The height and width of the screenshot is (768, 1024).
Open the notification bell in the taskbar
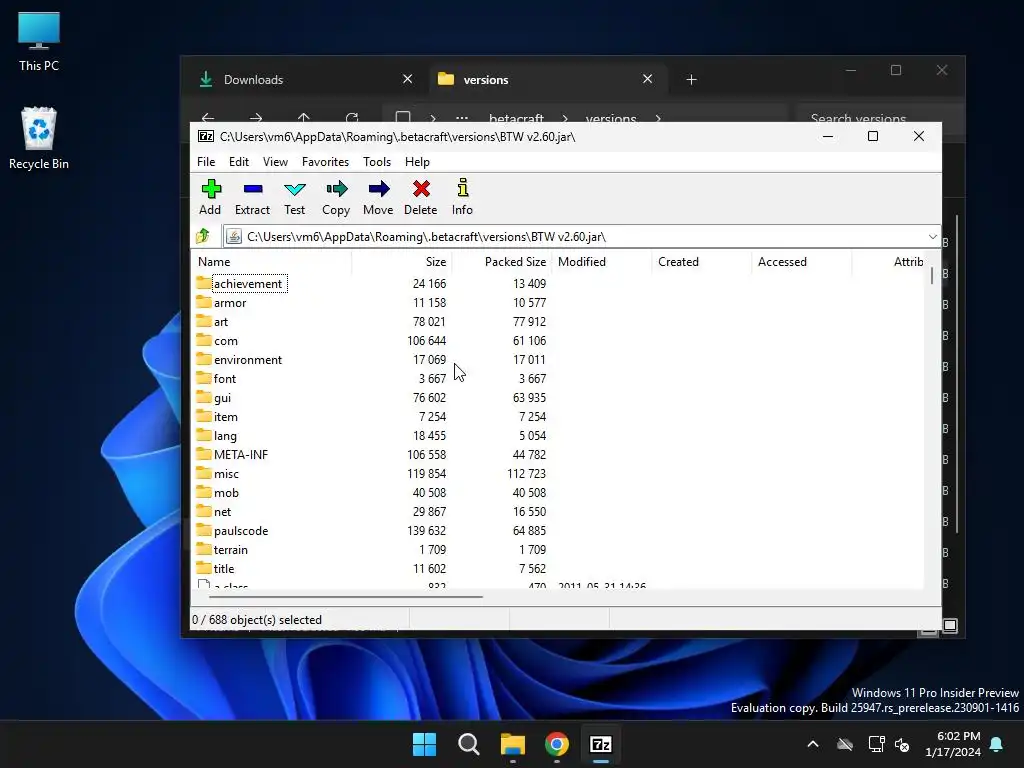[997, 744]
